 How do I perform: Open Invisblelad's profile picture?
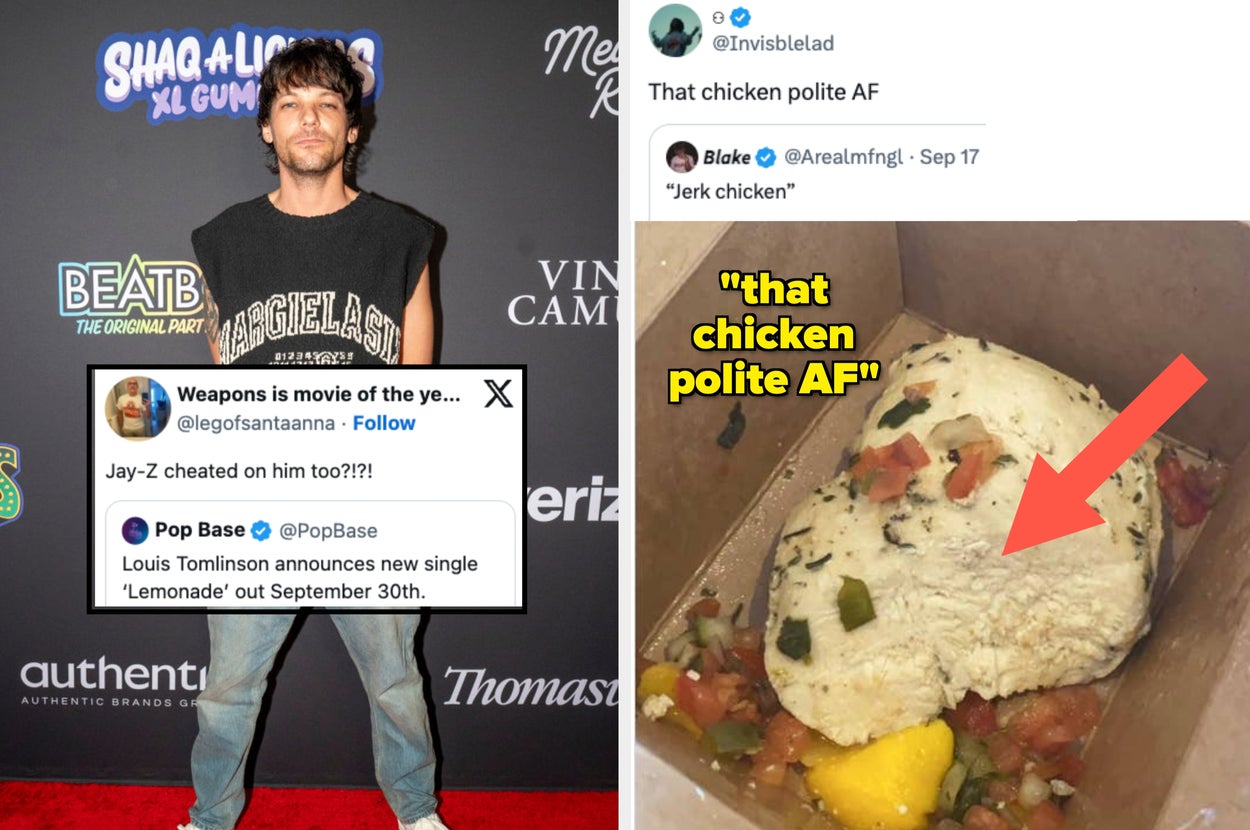[x=675, y=30]
